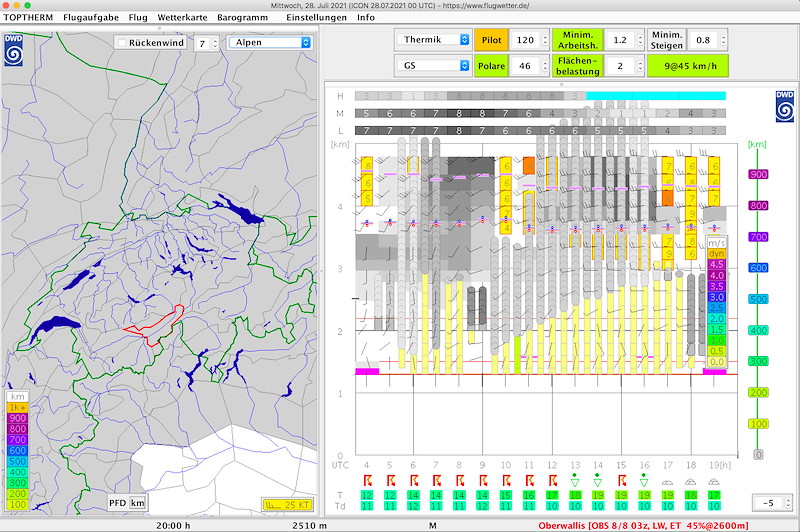Click the yellow Pilot button
800x532 pixels.
pyautogui.click(x=491, y=40)
